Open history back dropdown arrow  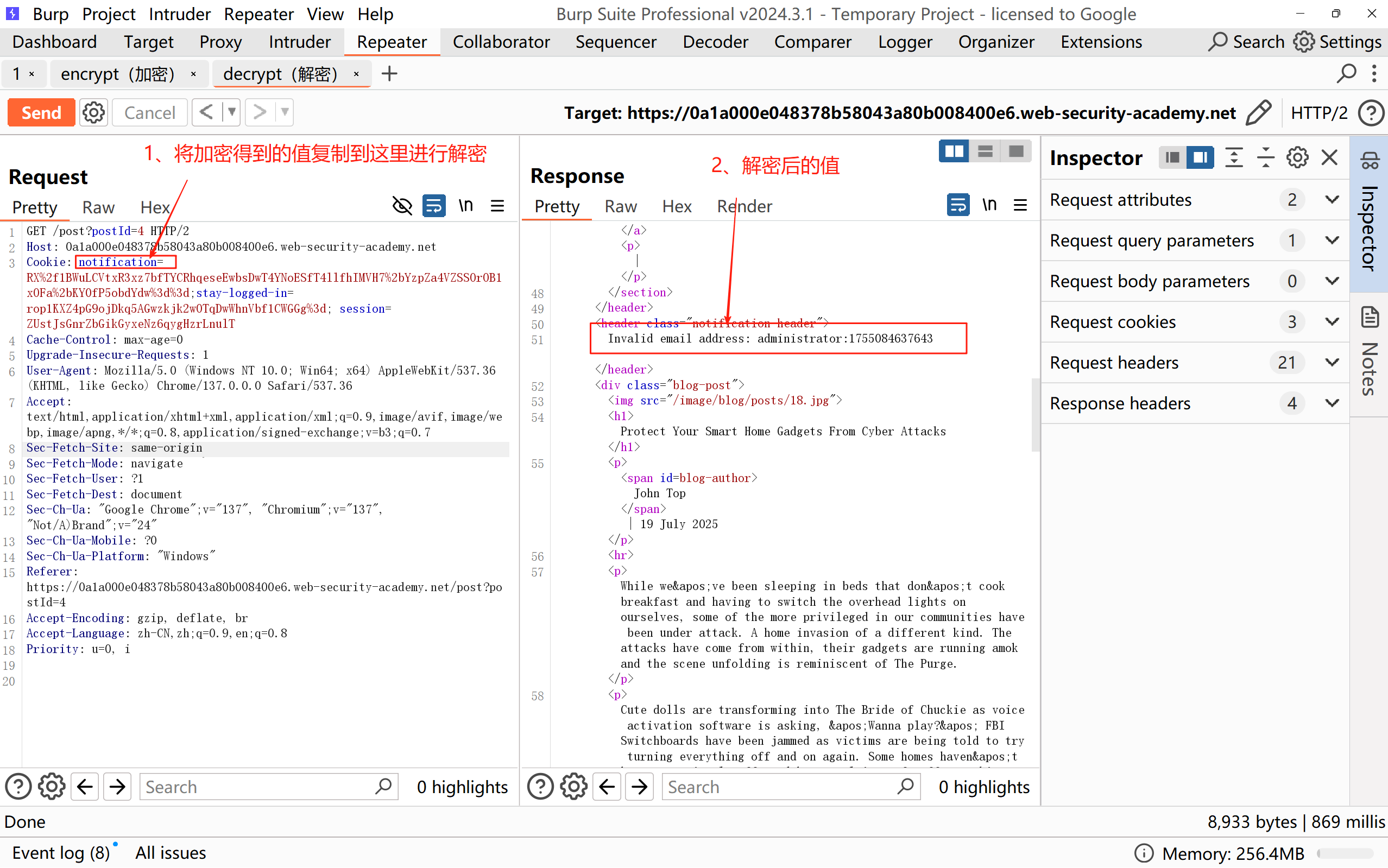tap(231, 112)
